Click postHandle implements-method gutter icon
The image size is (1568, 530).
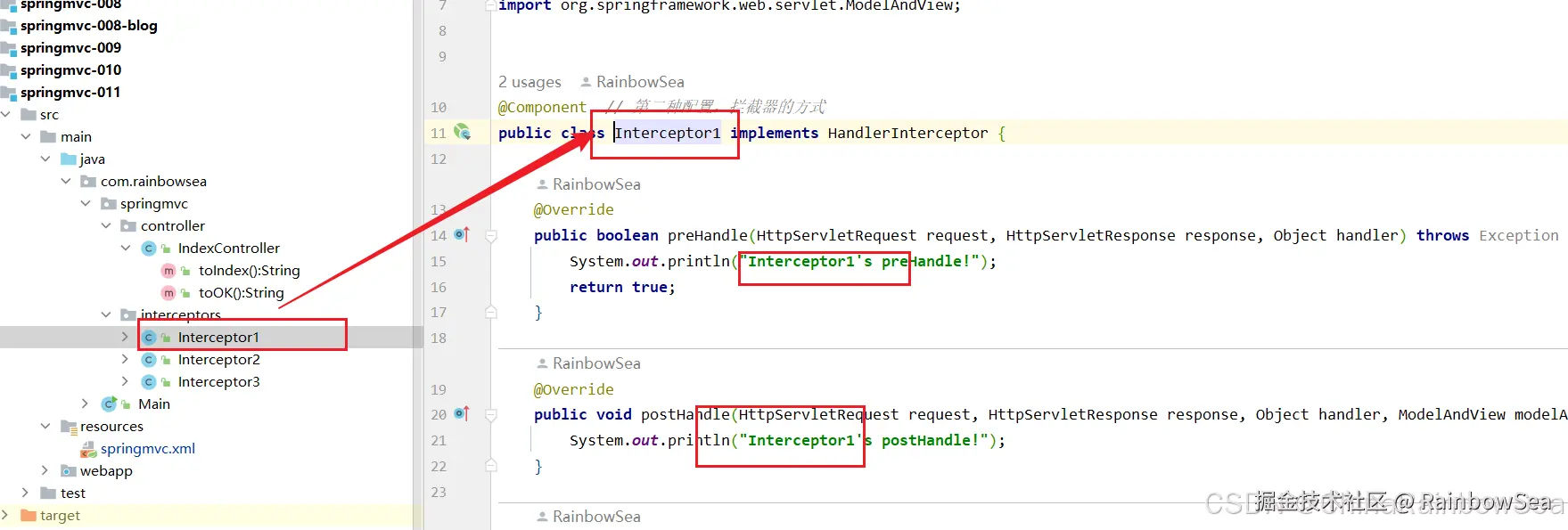(x=462, y=413)
